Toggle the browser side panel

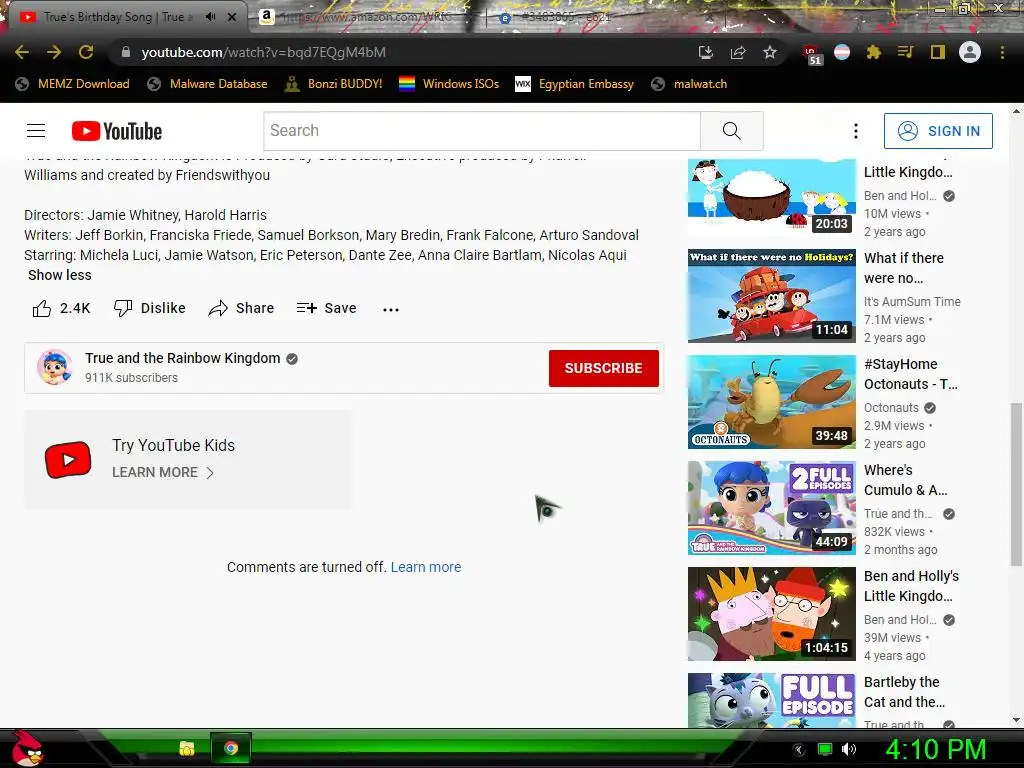pos(938,52)
